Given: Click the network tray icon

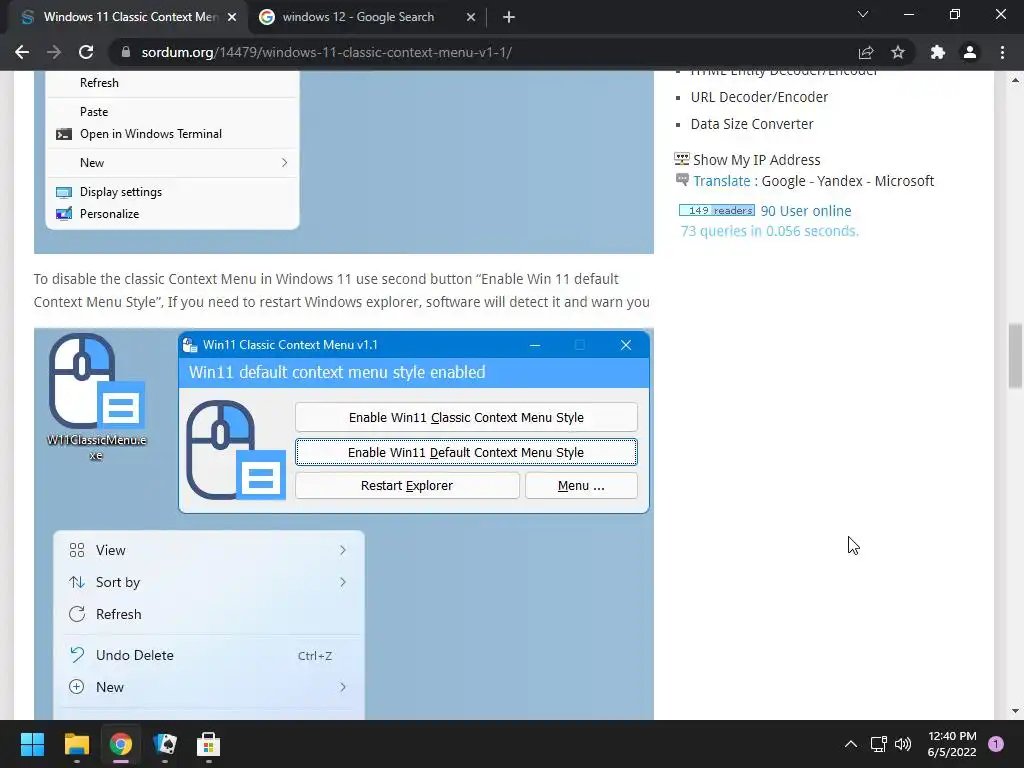Looking at the screenshot, I should [x=878, y=744].
